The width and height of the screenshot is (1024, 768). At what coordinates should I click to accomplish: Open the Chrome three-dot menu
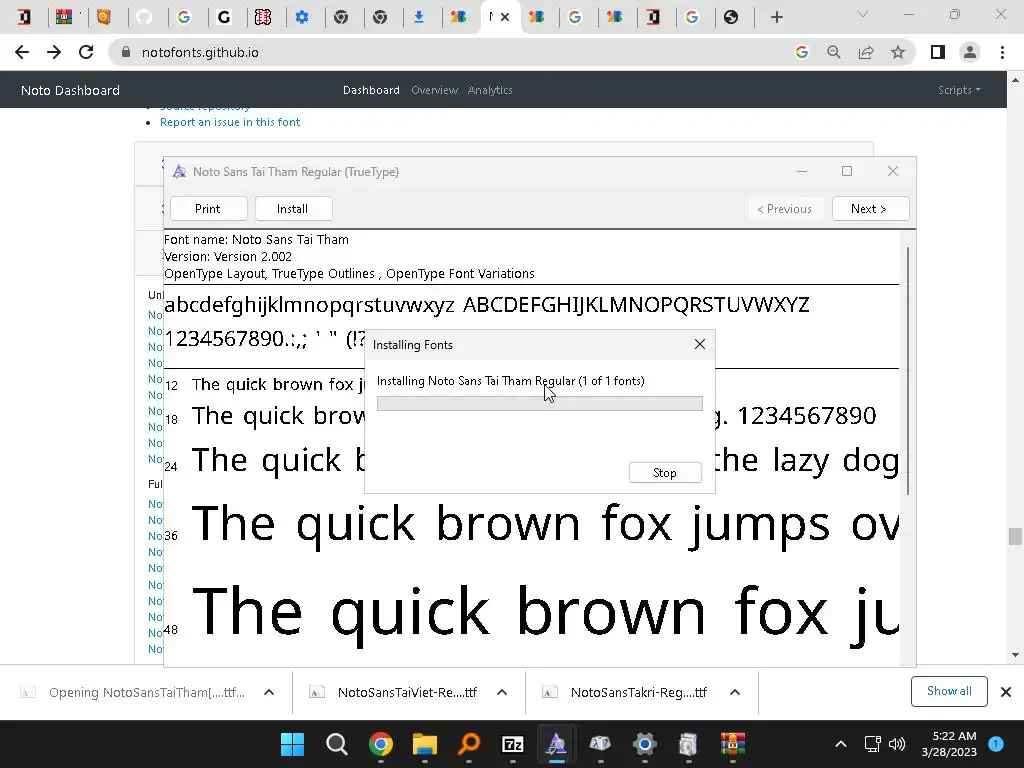[1002, 52]
